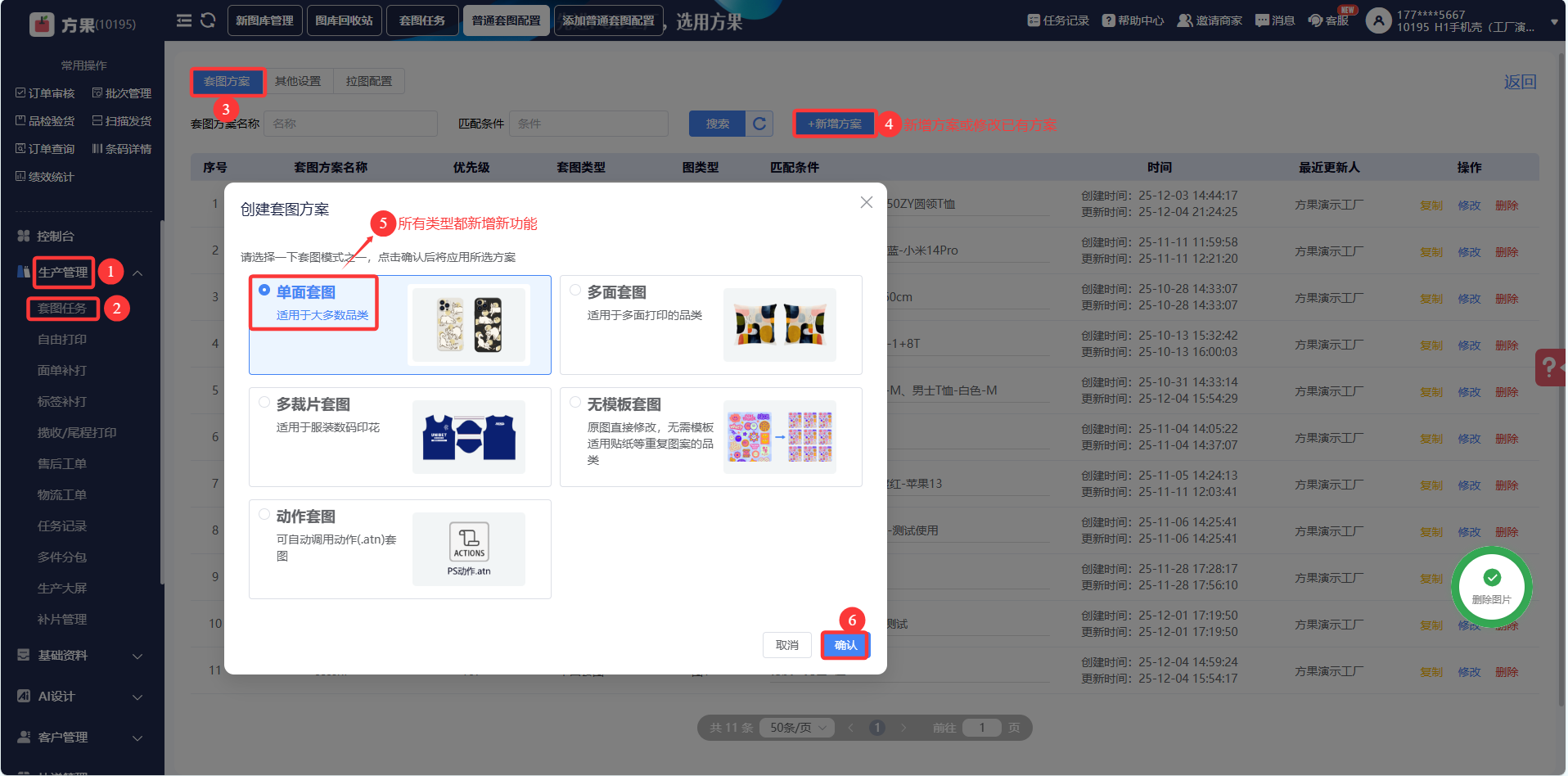Click 修改 for row 1

click(1469, 205)
